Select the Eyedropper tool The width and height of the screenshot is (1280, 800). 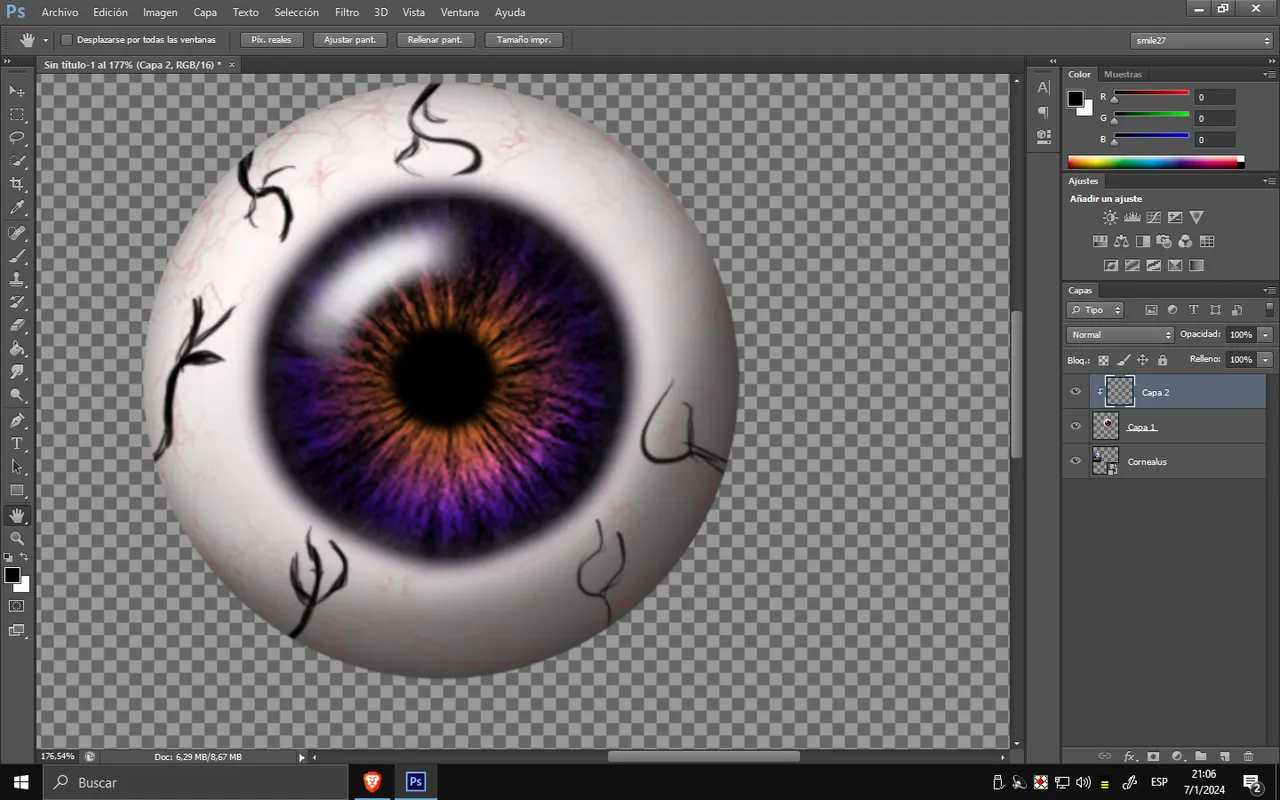[x=17, y=208]
